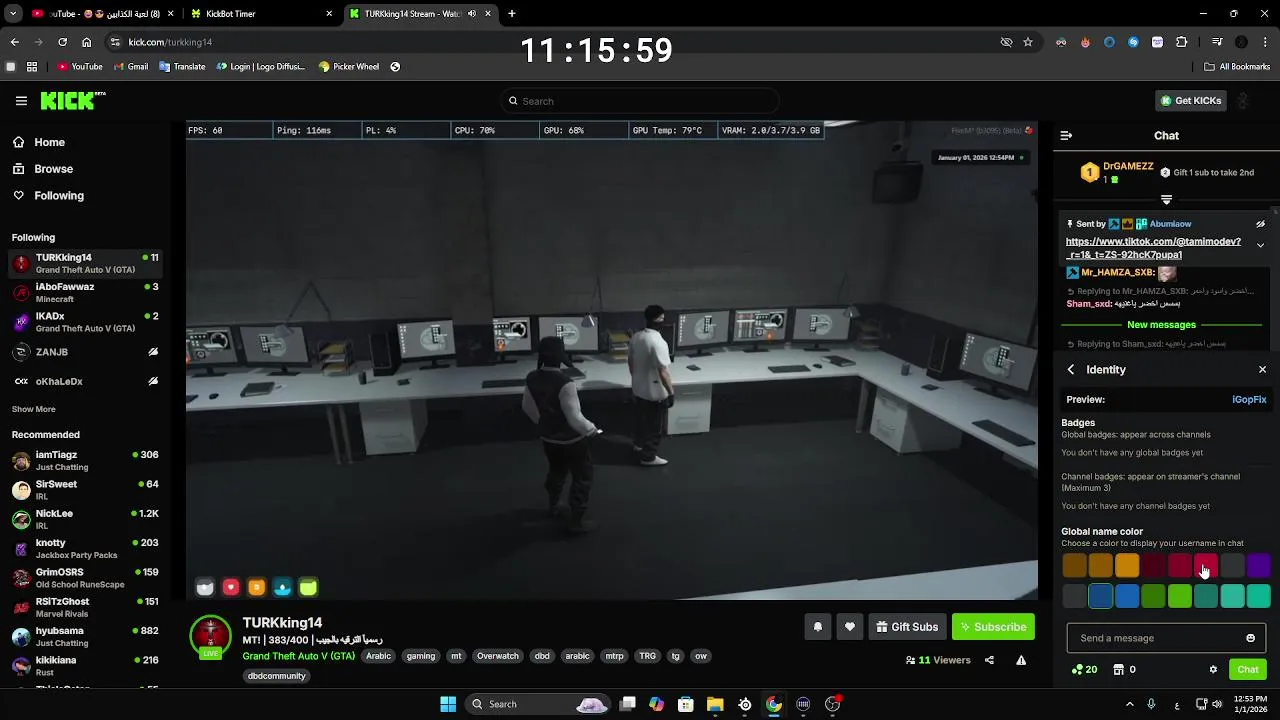The width and height of the screenshot is (1280, 720).
Task: Open the Chrome apps grid icon
Action: tap(32, 67)
